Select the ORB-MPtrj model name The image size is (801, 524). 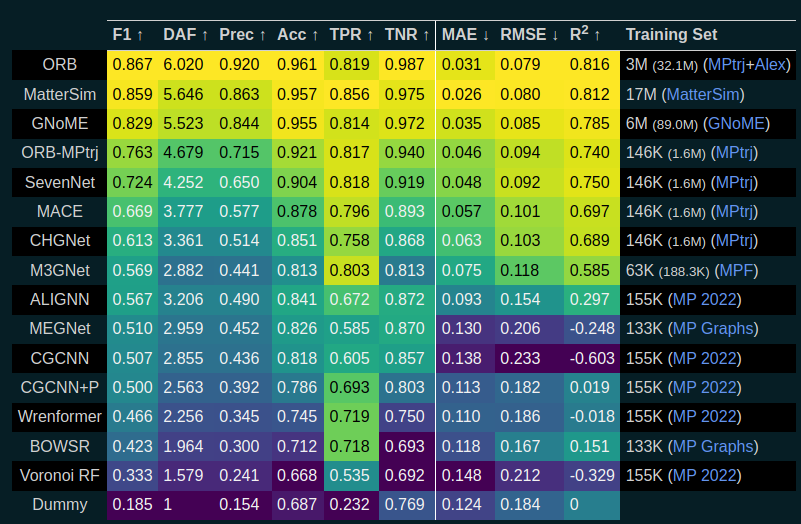(x=60, y=153)
